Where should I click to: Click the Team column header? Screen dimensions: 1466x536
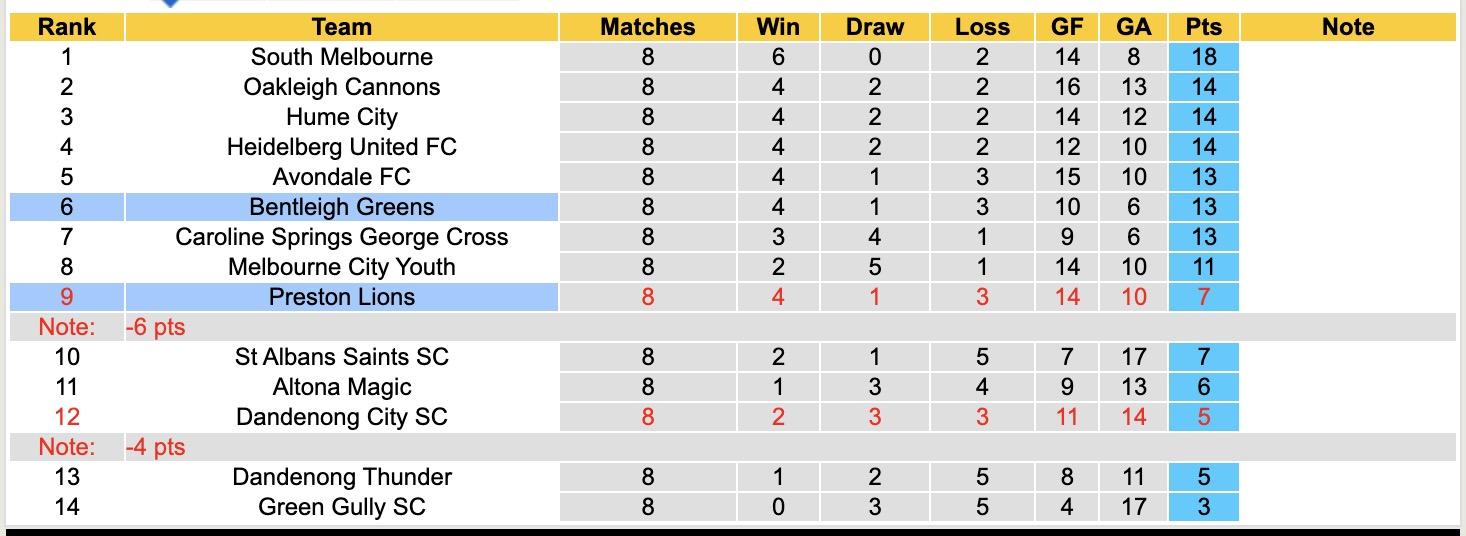click(341, 27)
